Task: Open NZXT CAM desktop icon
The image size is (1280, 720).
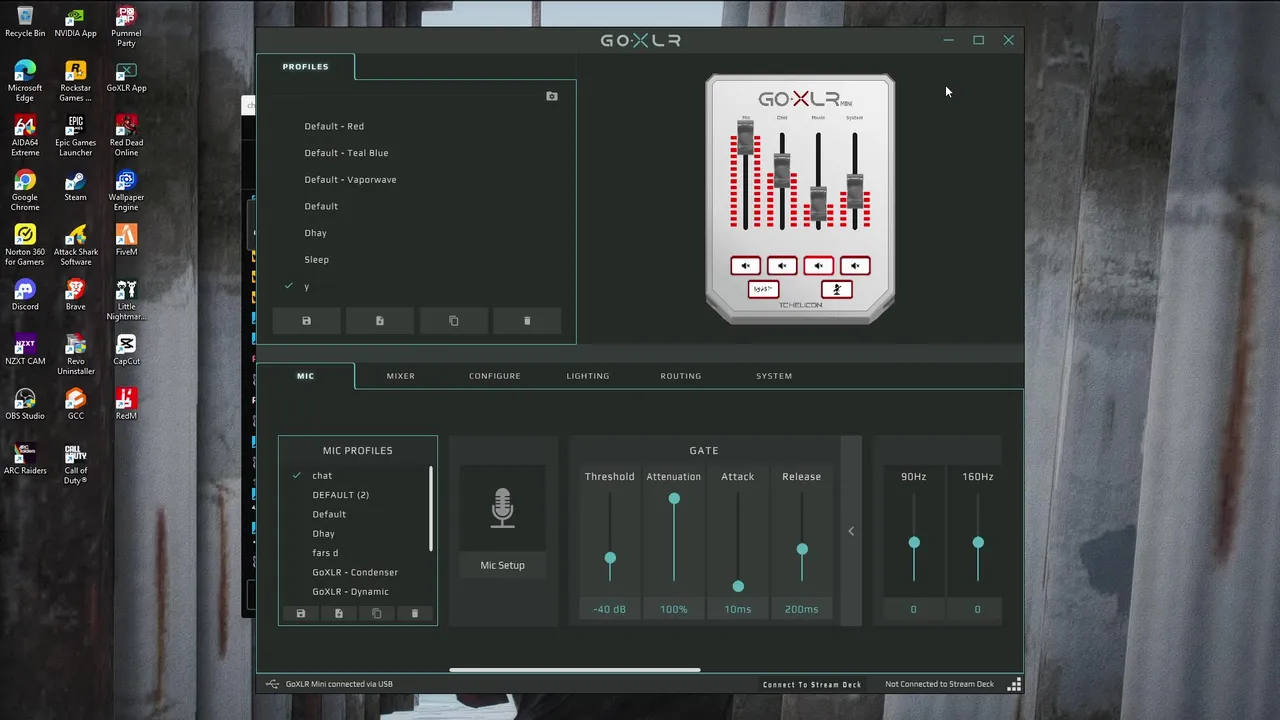Action: [25, 349]
